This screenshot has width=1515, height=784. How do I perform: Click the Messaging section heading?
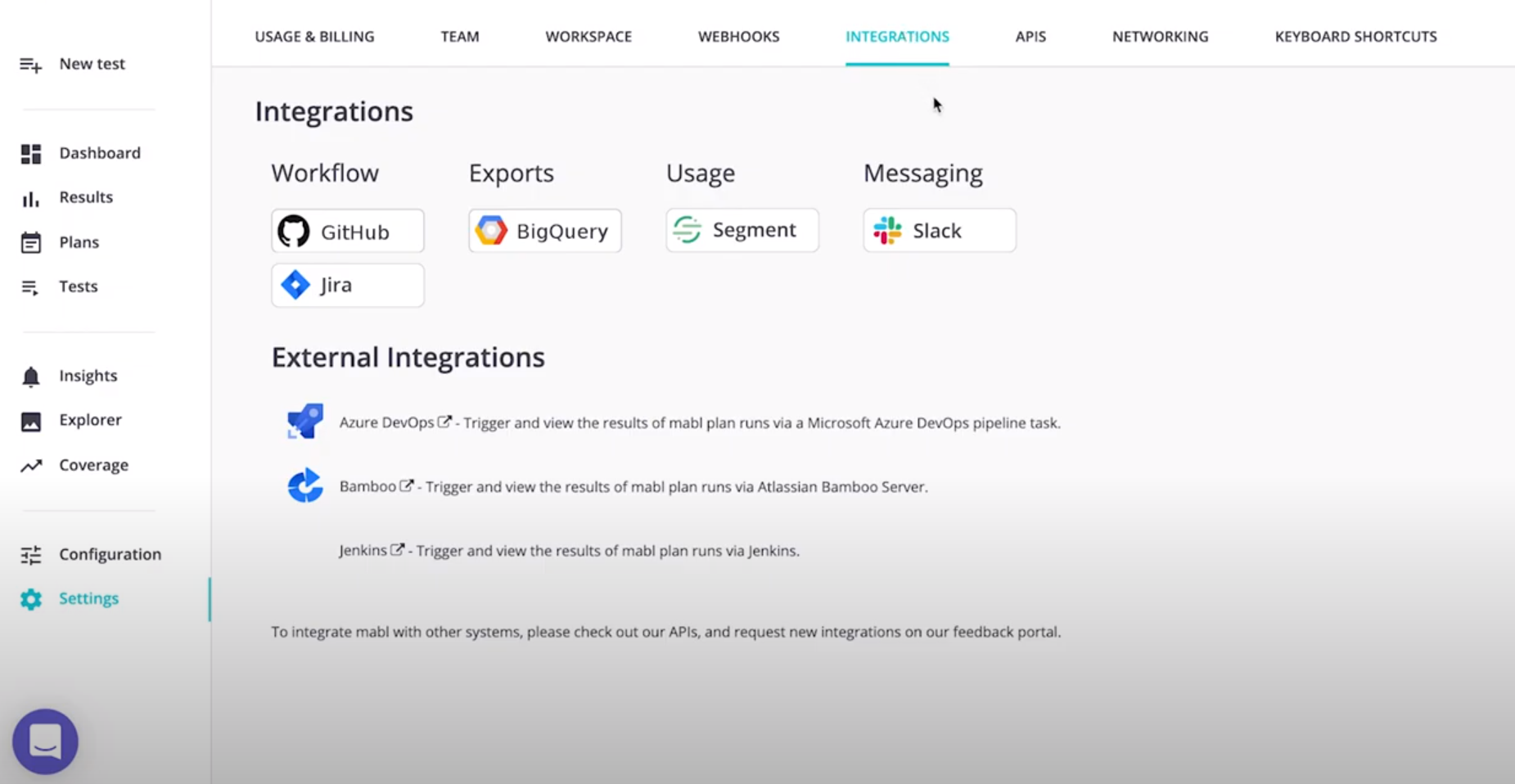(x=923, y=173)
